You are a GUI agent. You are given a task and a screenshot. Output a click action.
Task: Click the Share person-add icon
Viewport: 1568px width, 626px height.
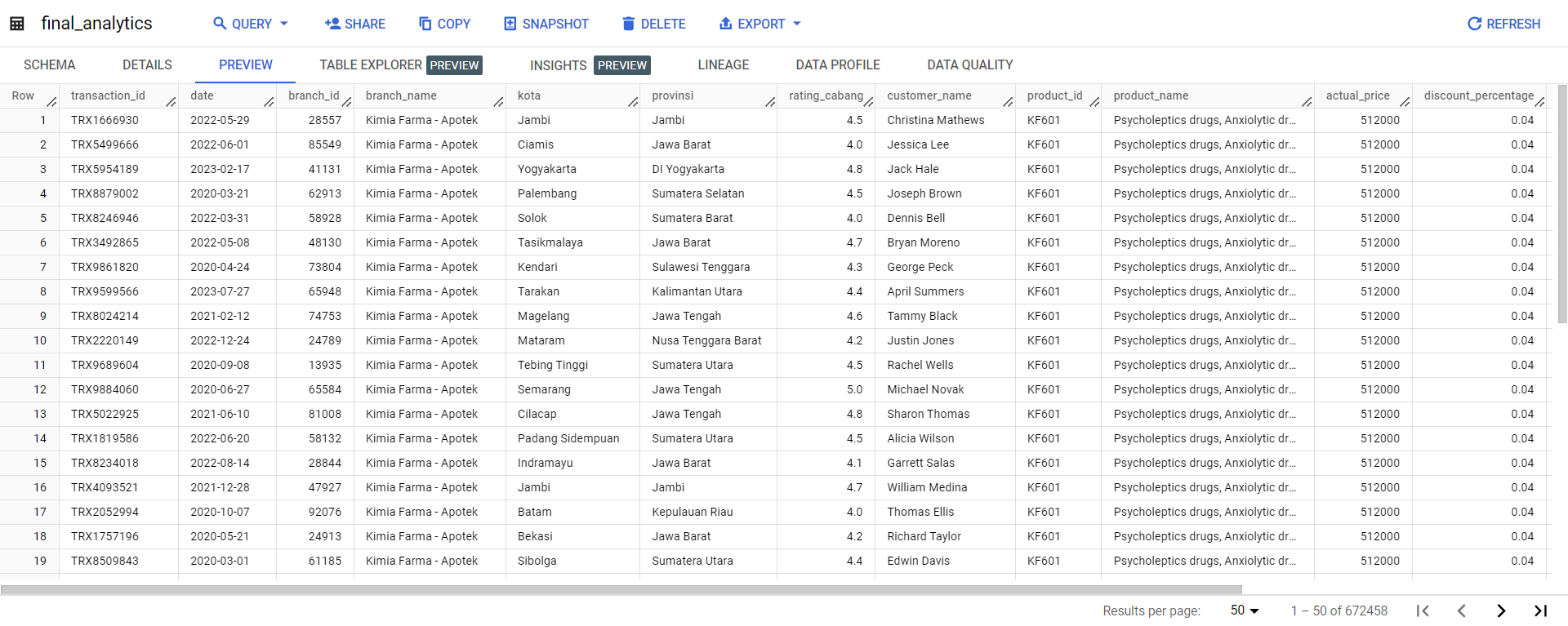332,24
